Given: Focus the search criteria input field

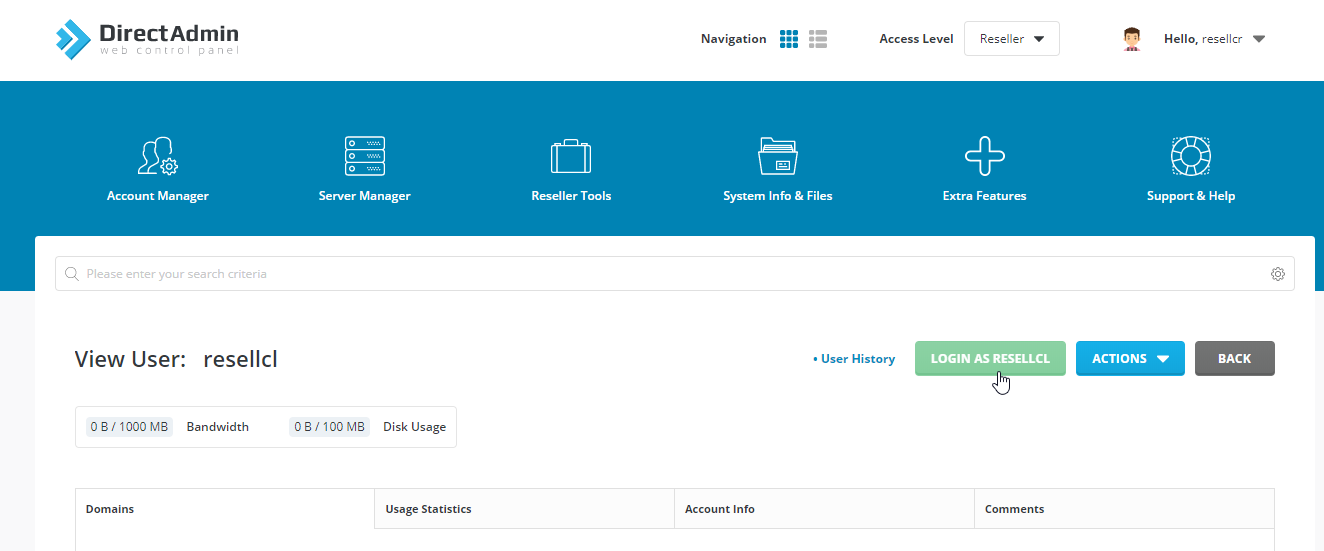Looking at the screenshot, I should [x=675, y=274].
